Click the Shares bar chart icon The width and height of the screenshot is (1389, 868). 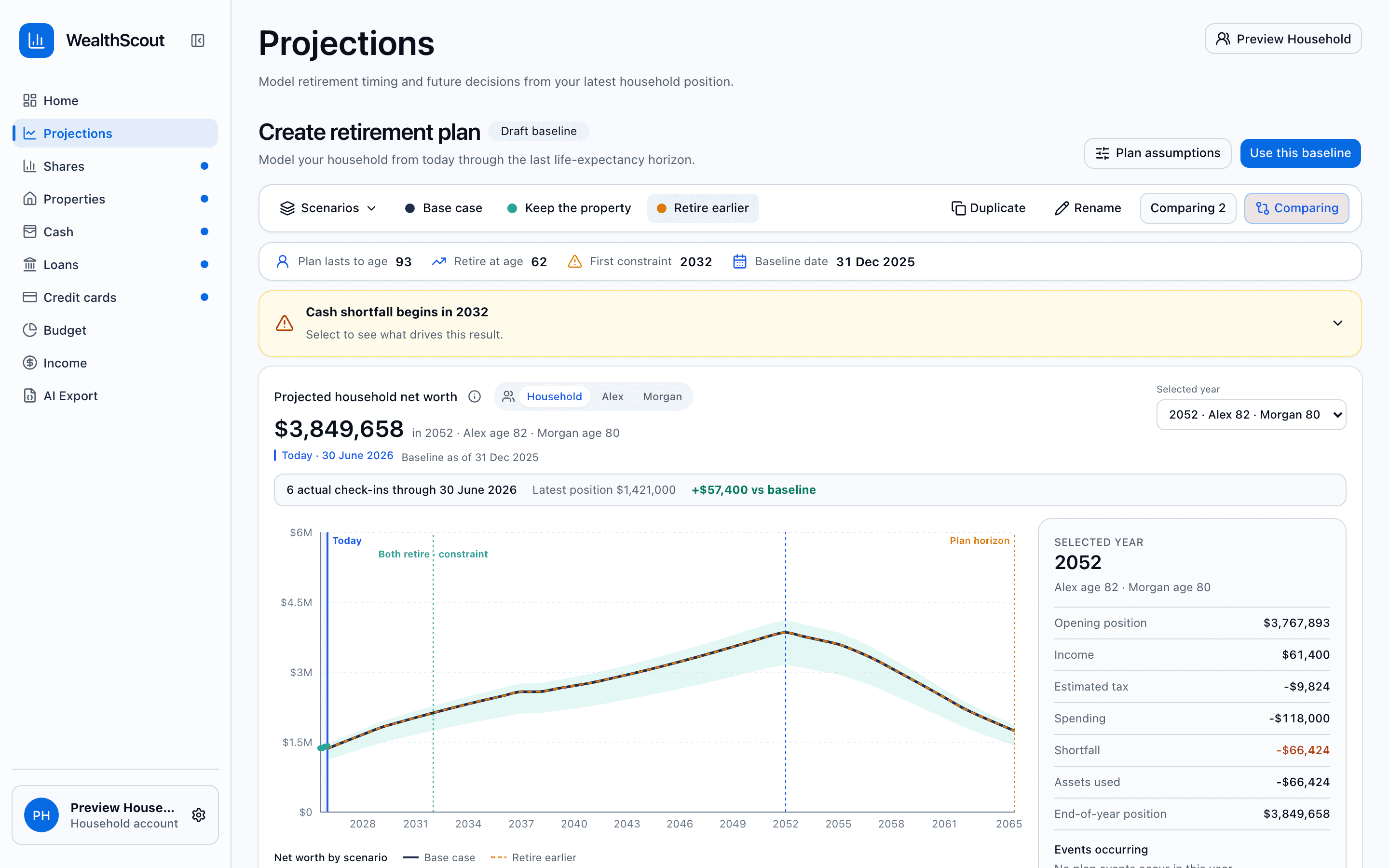(30, 166)
